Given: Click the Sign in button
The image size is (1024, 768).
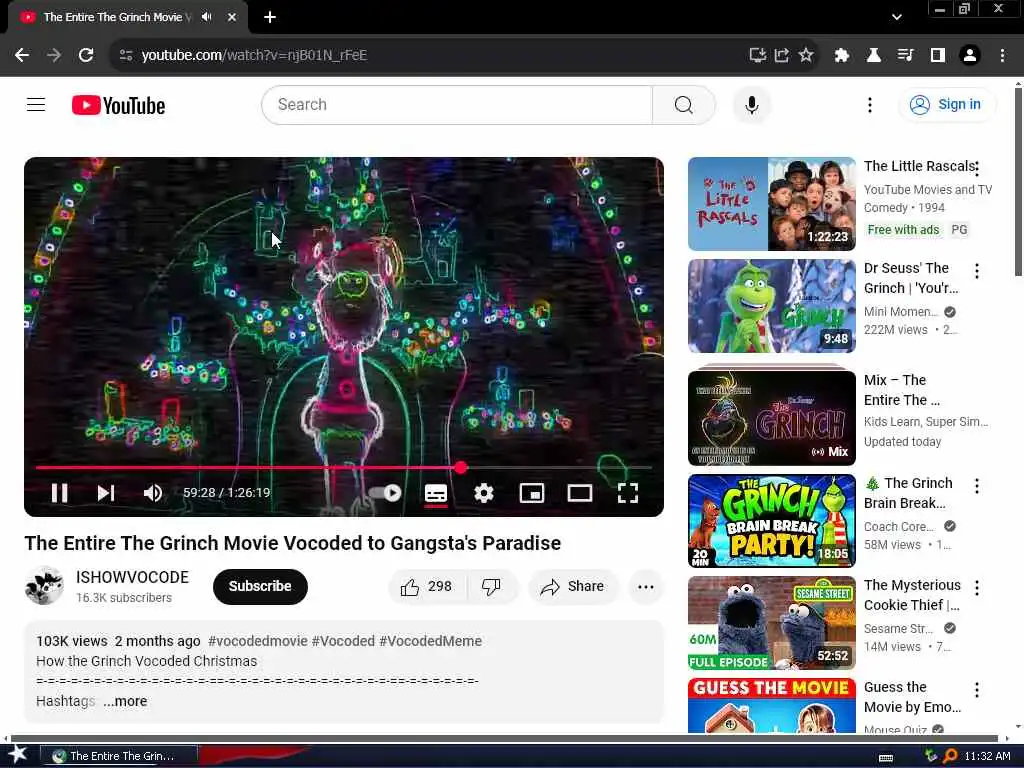Looking at the screenshot, I should [x=947, y=104].
